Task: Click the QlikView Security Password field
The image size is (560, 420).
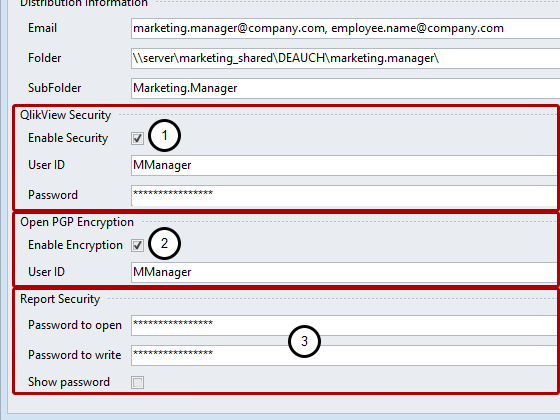Action: (x=345, y=195)
